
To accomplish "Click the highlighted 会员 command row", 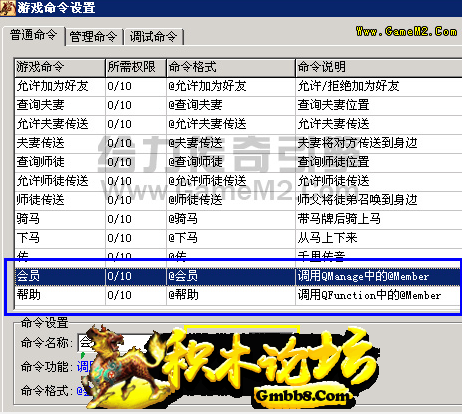I will pyautogui.click(x=238, y=276).
